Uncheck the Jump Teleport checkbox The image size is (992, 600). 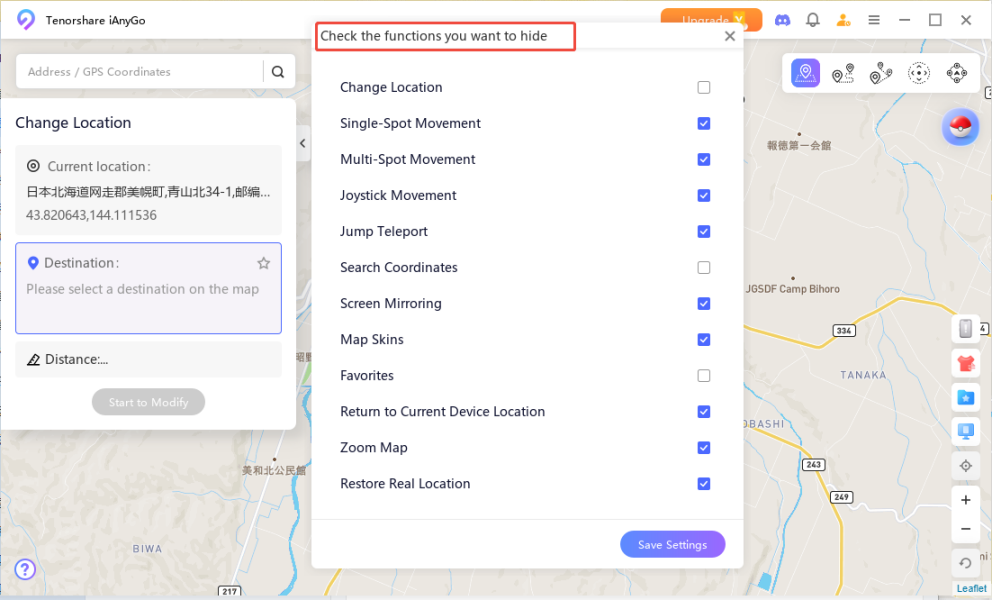[704, 232]
